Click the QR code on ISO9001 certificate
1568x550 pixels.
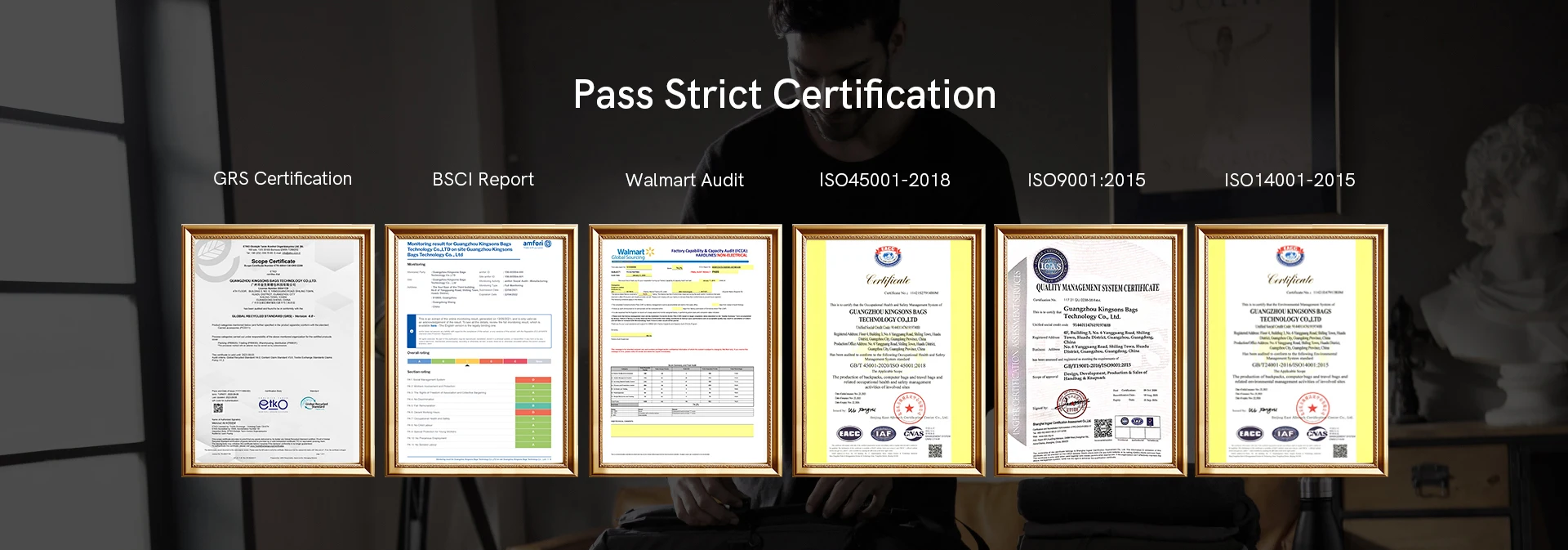click(x=1102, y=427)
